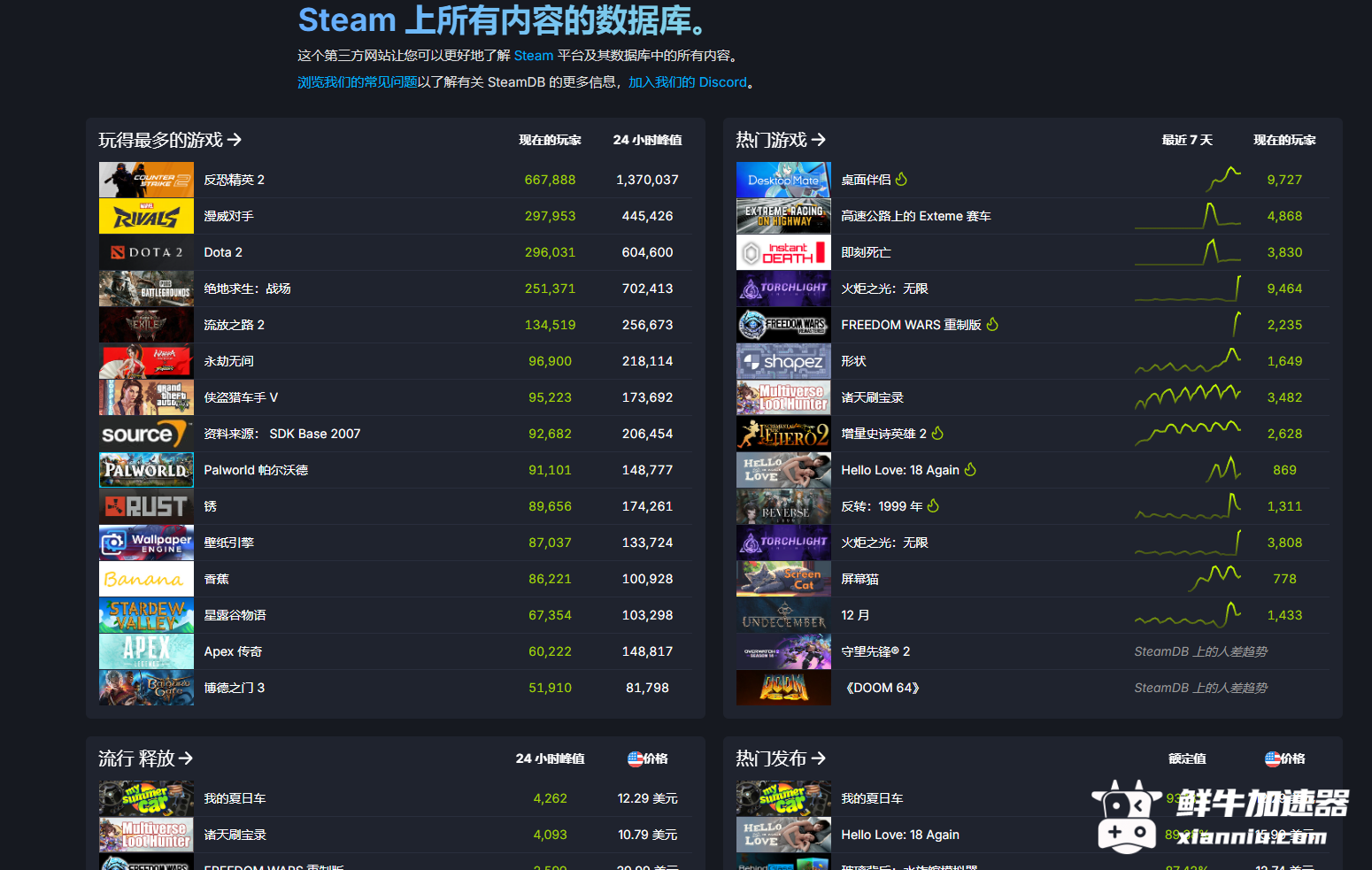Open the 流行释放 section link
The width and height of the screenshot is (1372, 870).
pos(146,758)
